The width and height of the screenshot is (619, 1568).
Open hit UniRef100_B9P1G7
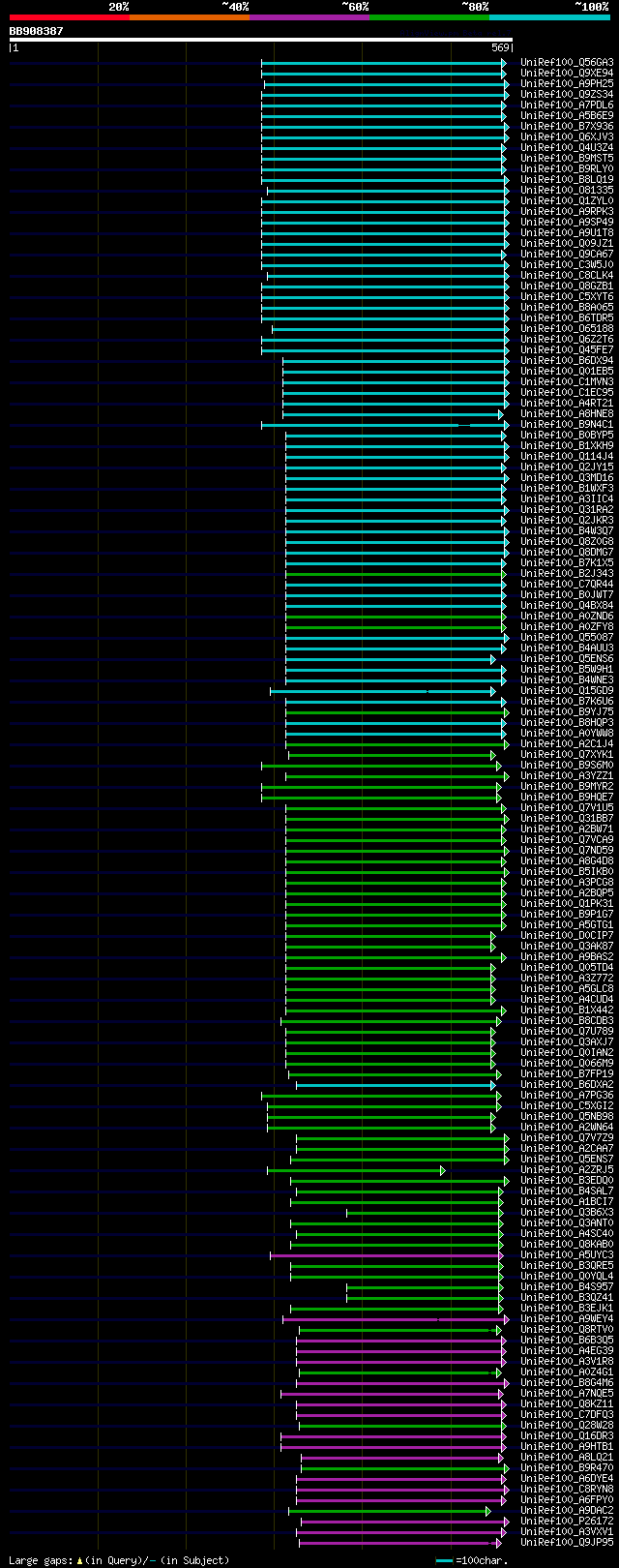[x=567, y=914]
